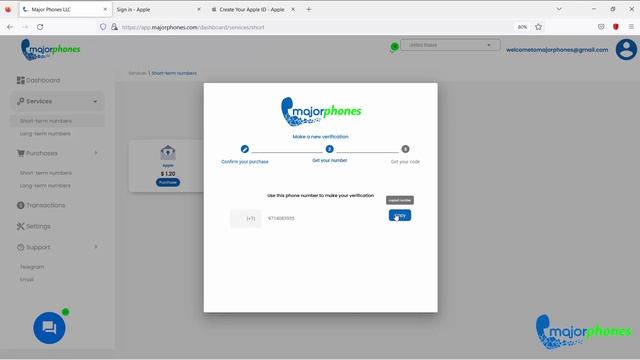Open the Dashboard sidebar item

point(39,80)
